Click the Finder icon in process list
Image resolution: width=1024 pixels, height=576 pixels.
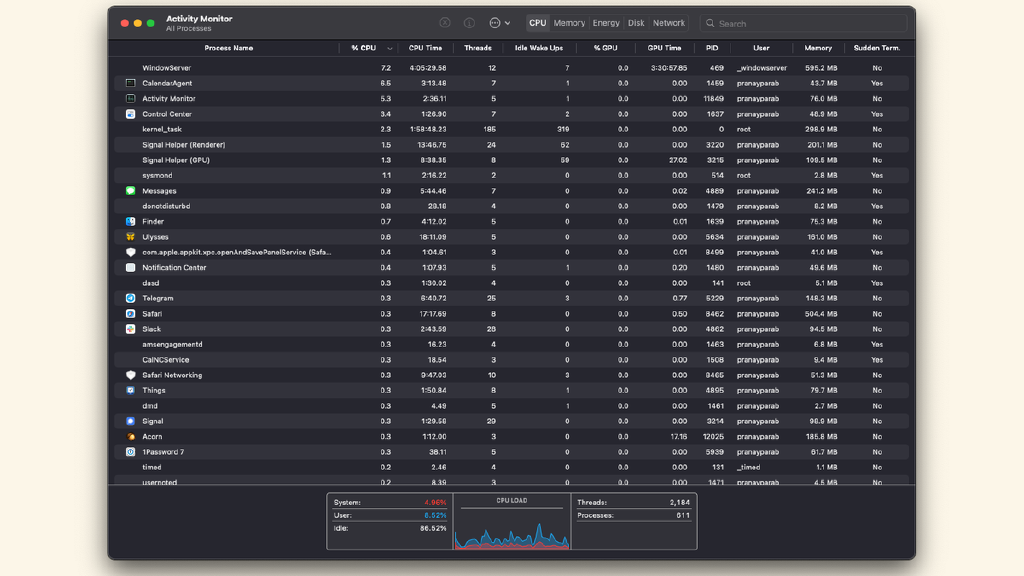point(130,222)
